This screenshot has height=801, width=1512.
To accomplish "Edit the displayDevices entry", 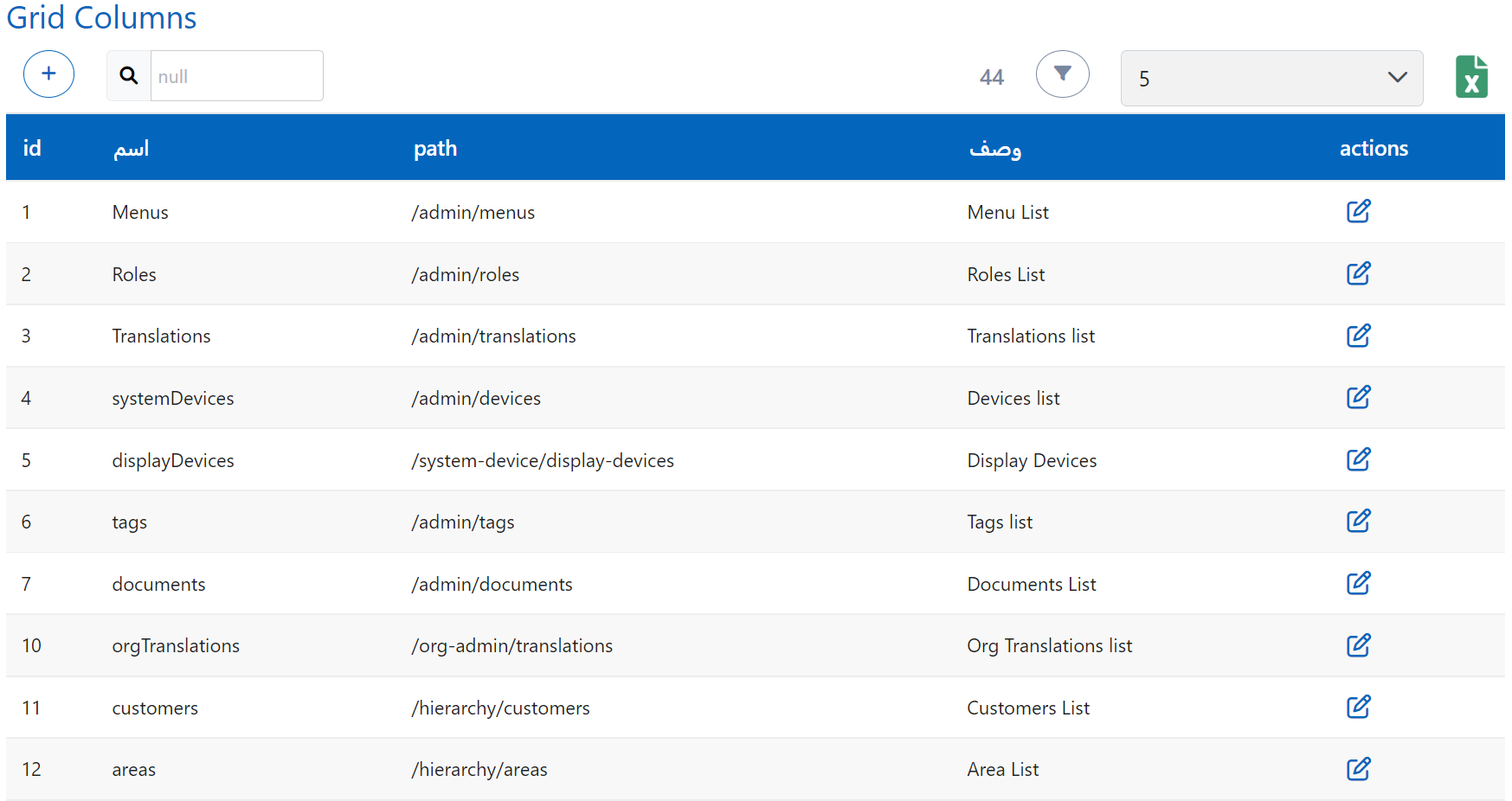I will point(1358,460).
